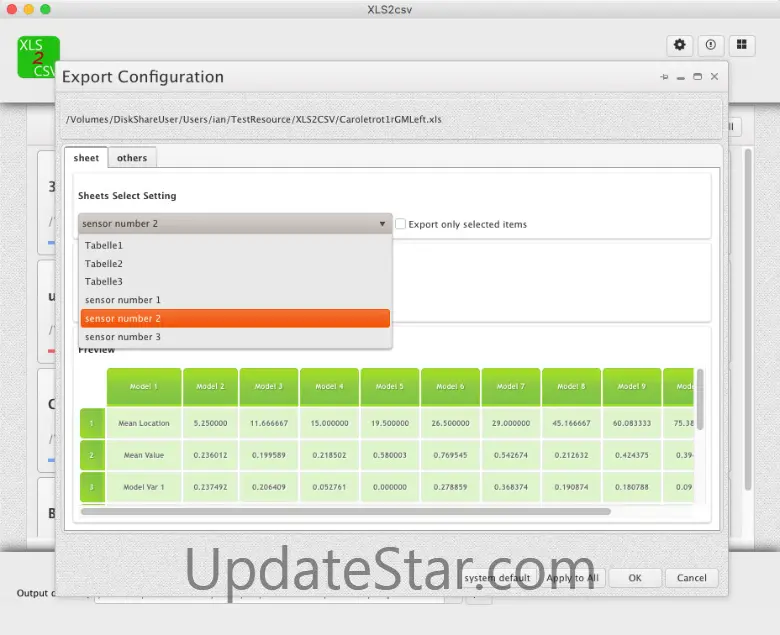Click cell with value 0.052761
The image size is (780, 635).
pos(329,487)
